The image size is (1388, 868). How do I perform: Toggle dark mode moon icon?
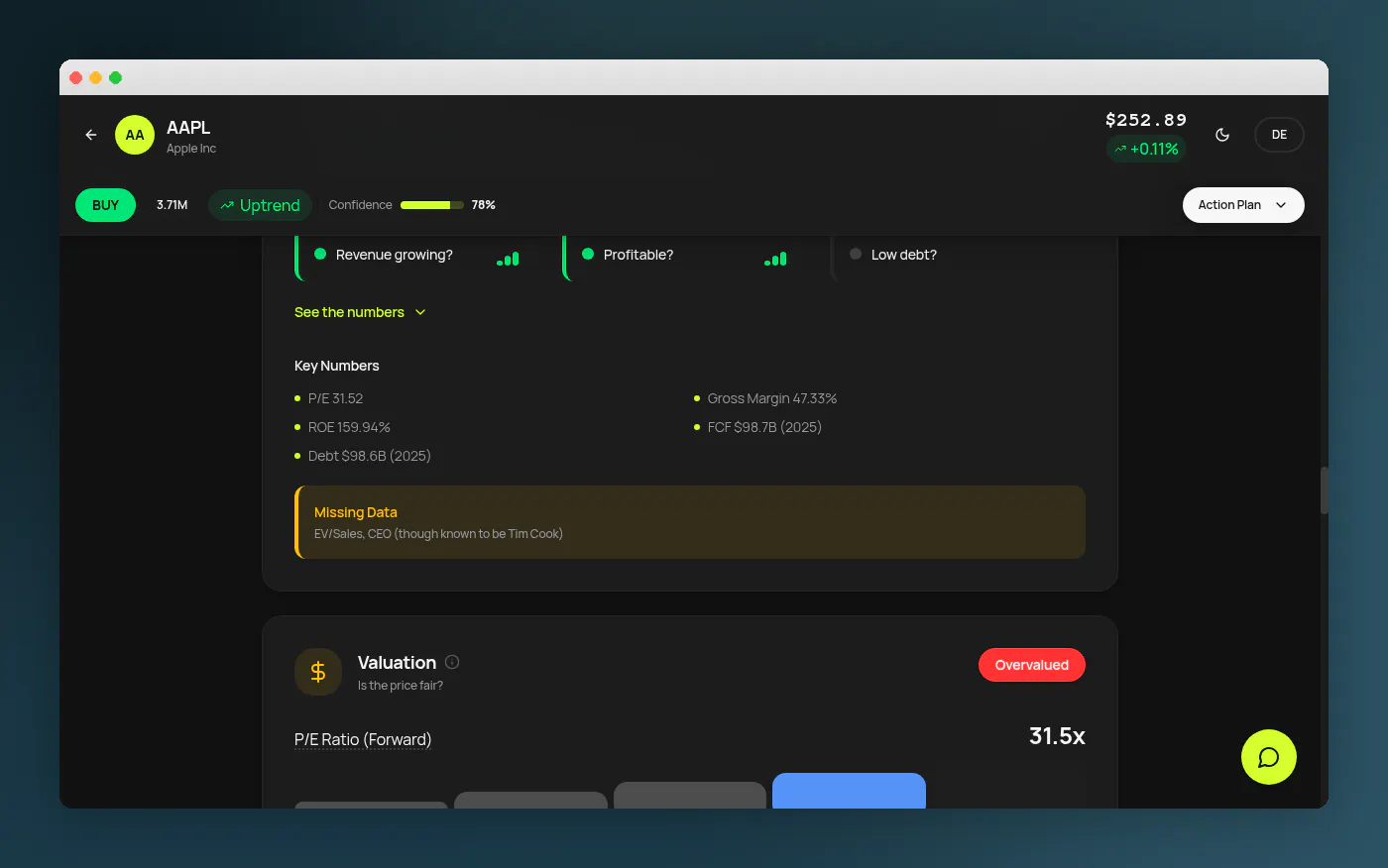coord(1222,135)
